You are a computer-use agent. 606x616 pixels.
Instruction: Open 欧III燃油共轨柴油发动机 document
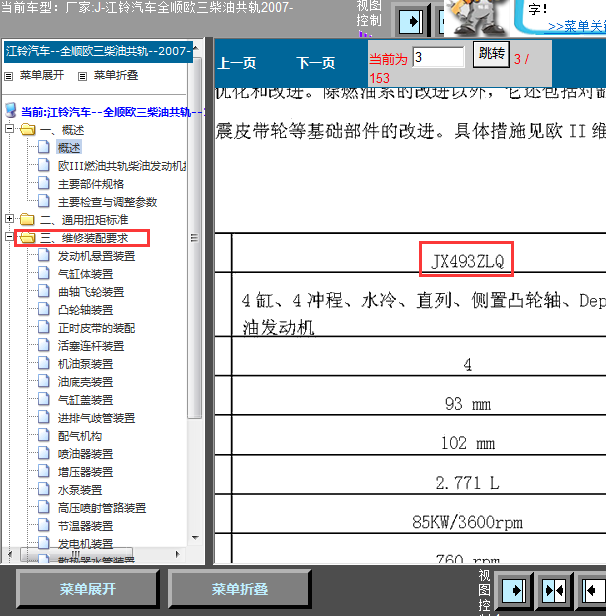[x=122, y=166]
